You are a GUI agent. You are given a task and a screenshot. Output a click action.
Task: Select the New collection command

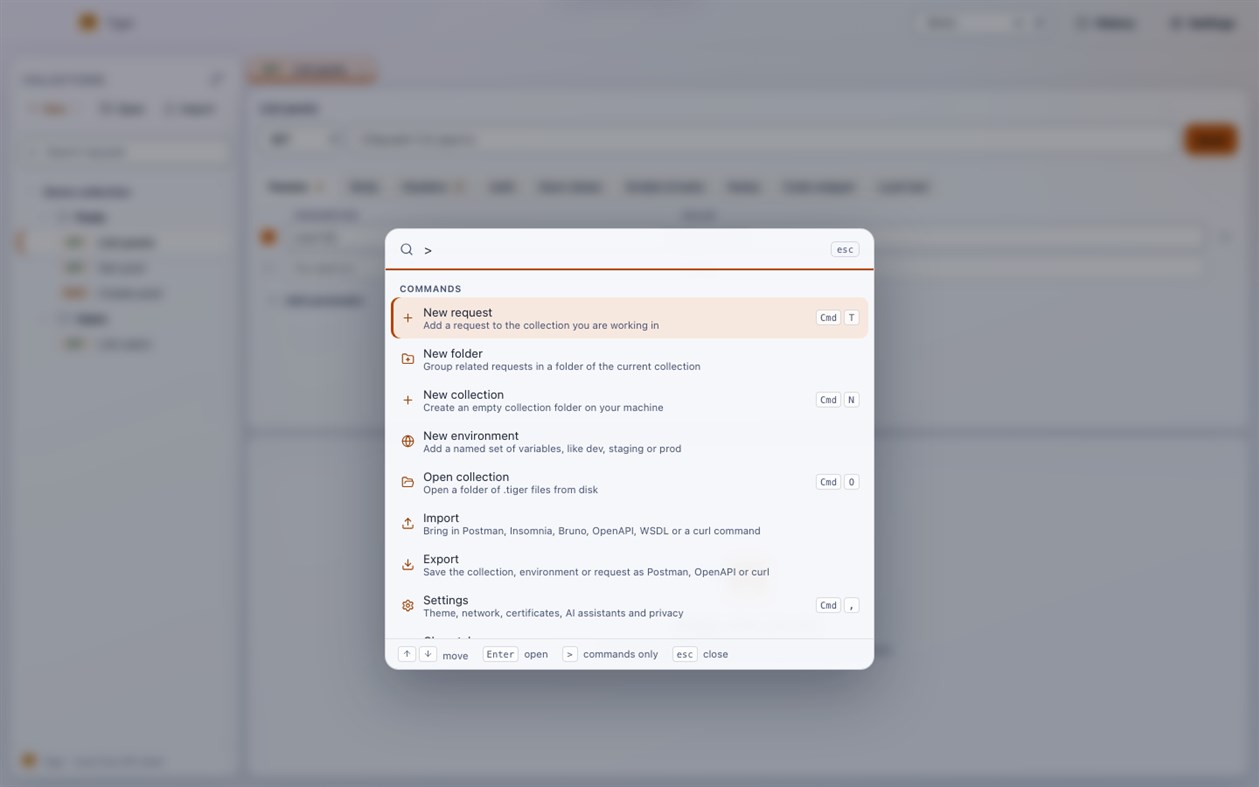[629, 400]
